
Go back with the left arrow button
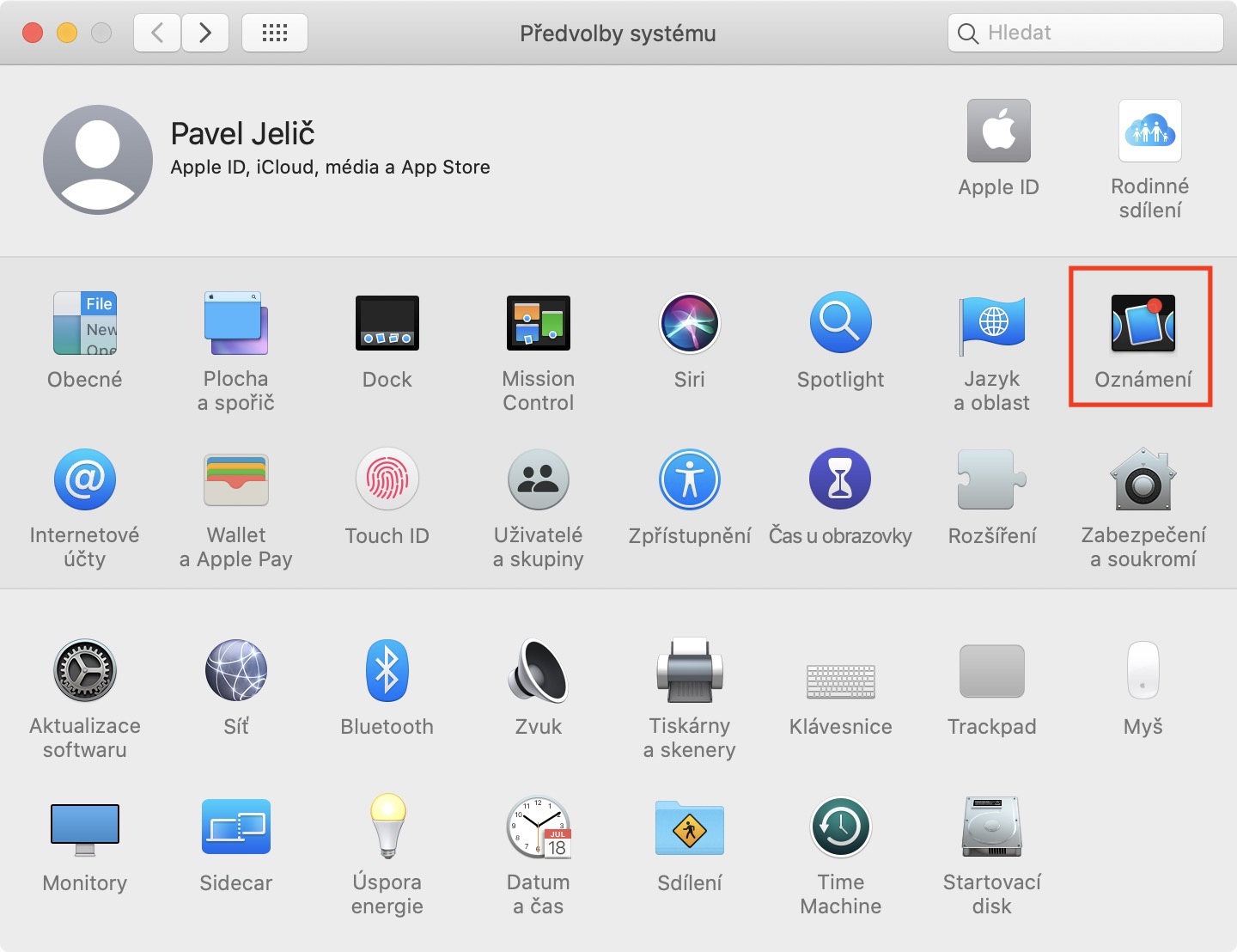coord(157,33)
